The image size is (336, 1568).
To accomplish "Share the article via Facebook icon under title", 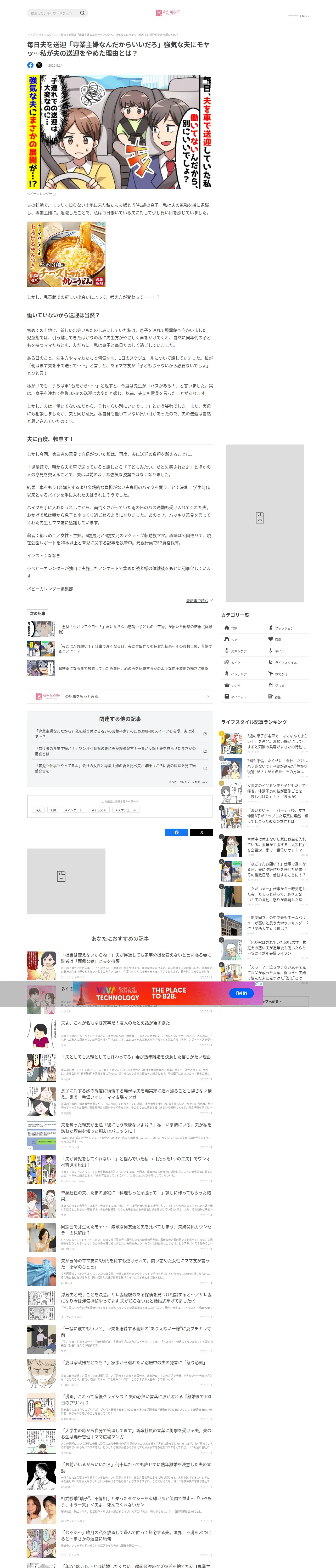I will click(31, 65).
